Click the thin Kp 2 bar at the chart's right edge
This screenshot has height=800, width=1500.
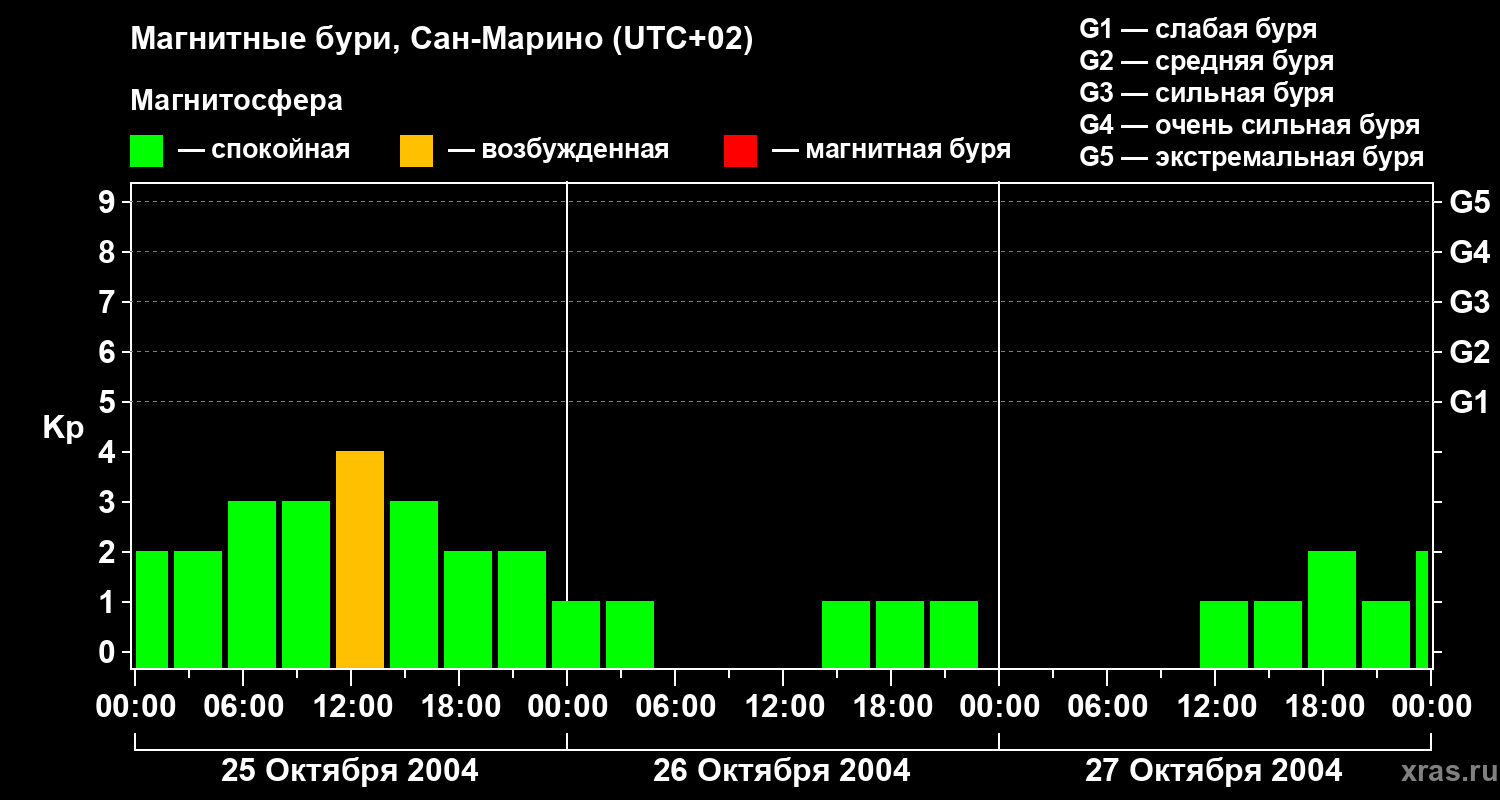(x=1422, y=610)
